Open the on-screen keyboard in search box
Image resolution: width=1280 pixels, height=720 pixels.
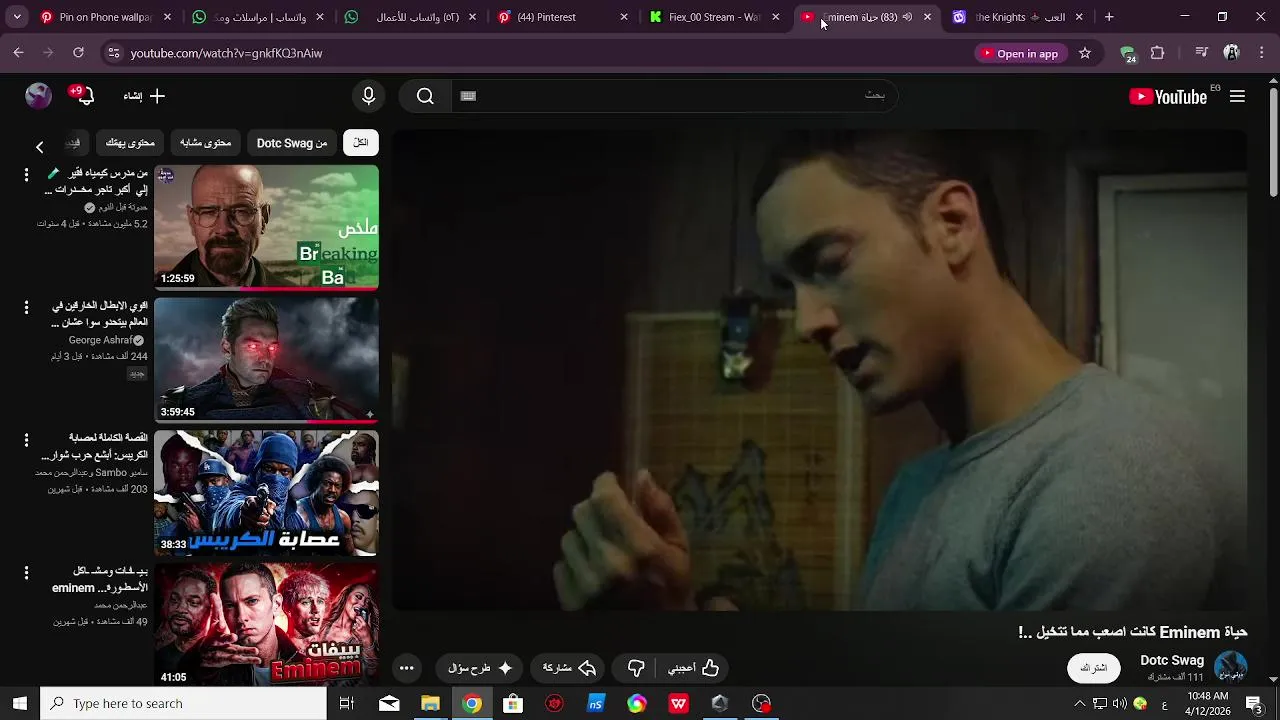468,96
